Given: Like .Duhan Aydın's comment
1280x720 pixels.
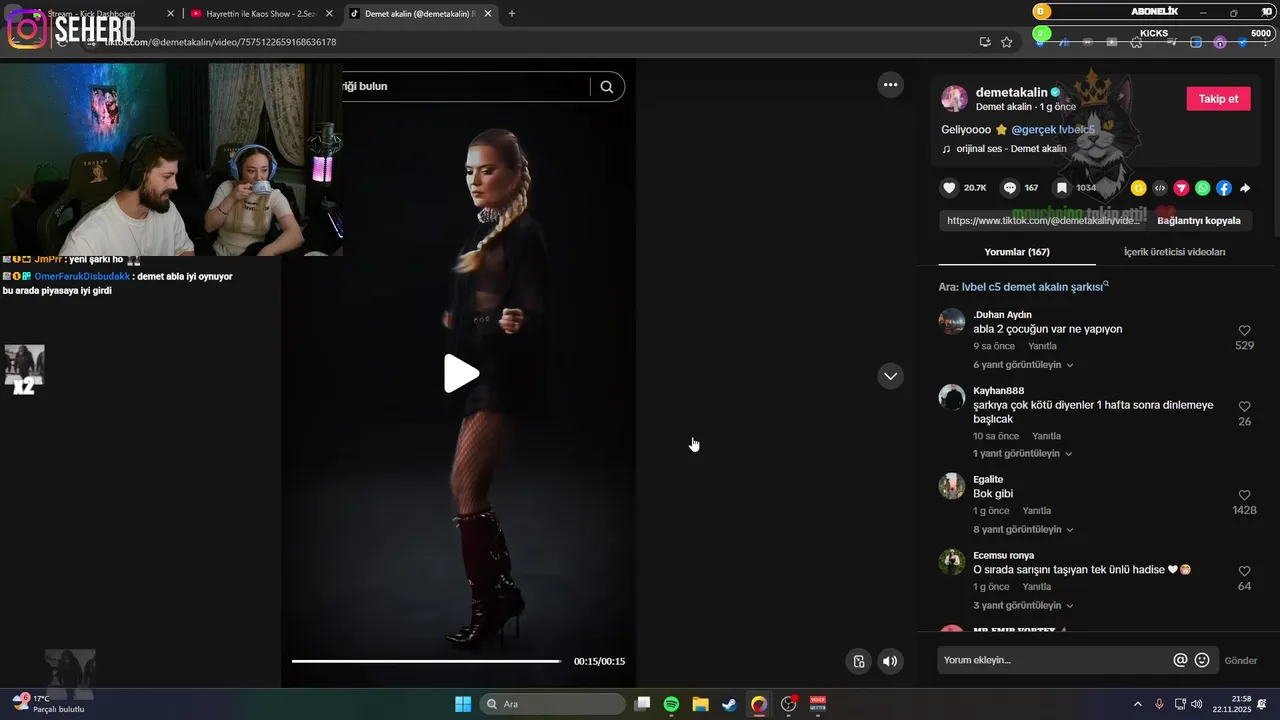Looking at the screenshot, I should click(x=1245, y=331).
